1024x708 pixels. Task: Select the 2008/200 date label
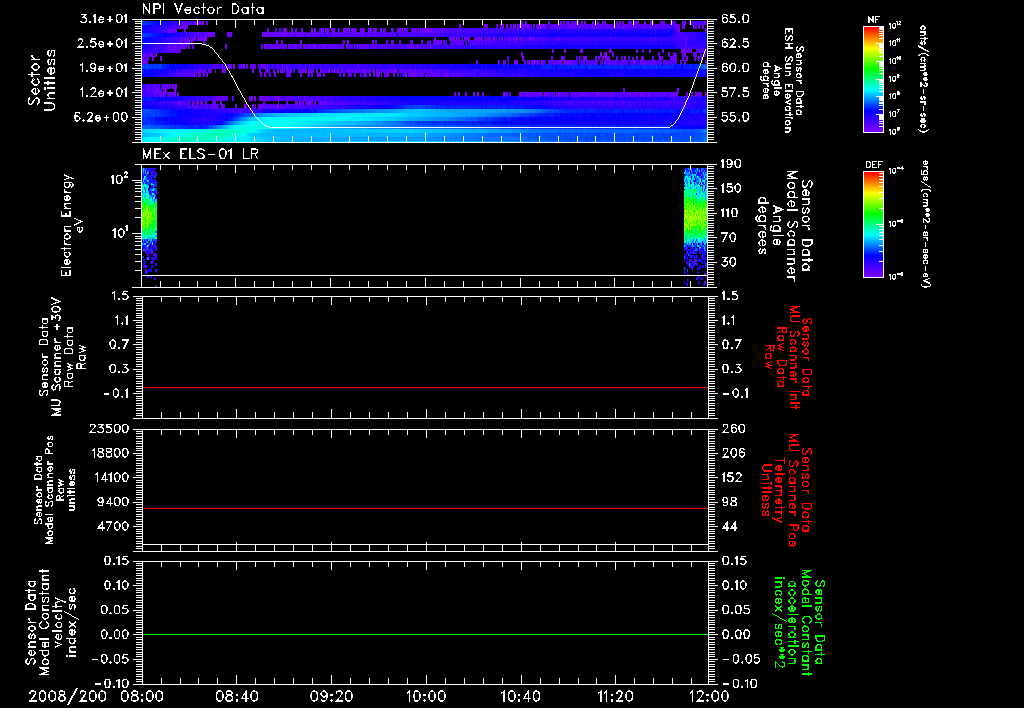(x=66, y=696)
